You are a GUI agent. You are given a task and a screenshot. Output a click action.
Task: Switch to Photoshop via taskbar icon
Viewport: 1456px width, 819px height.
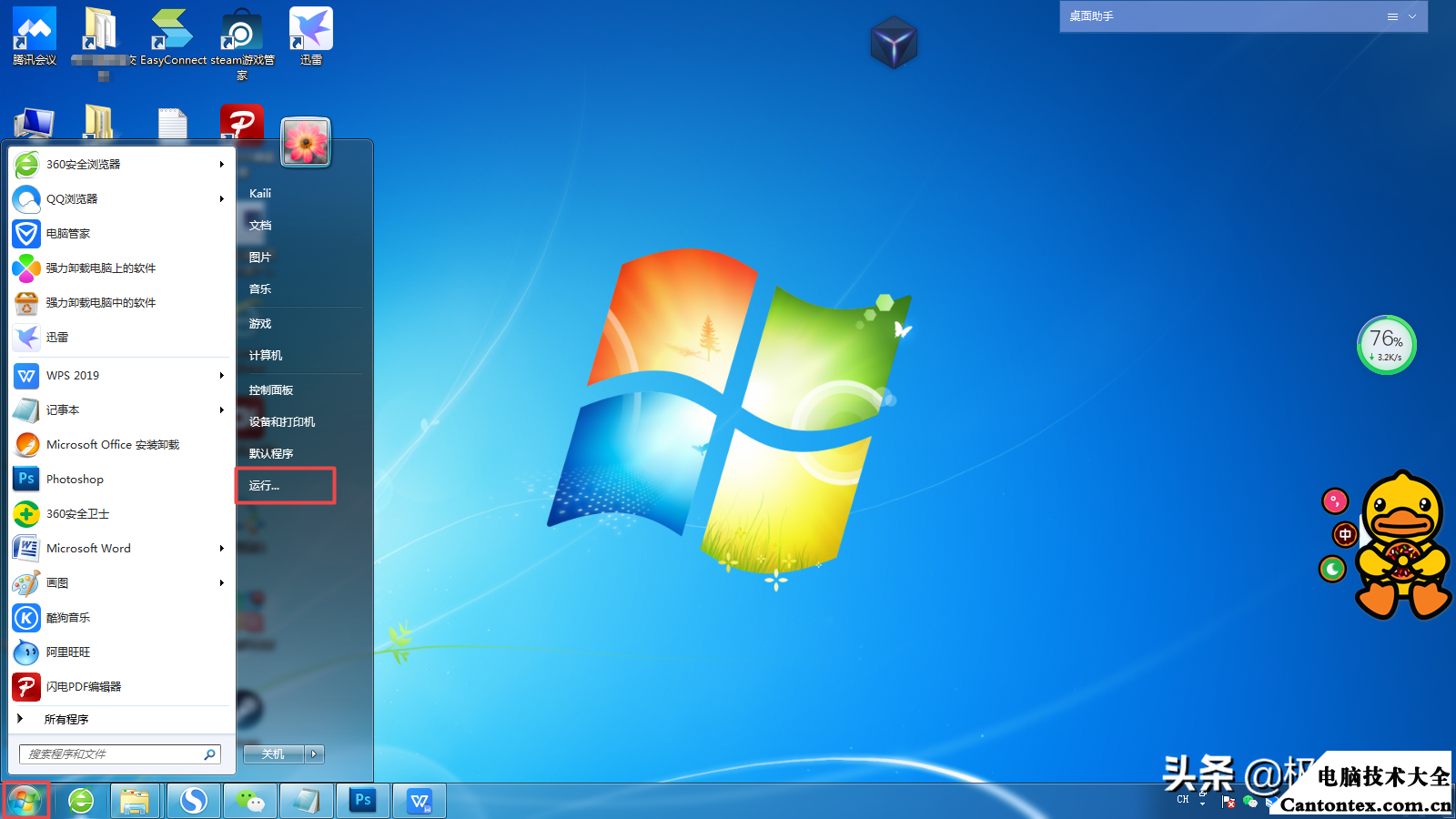coord(362,801)
